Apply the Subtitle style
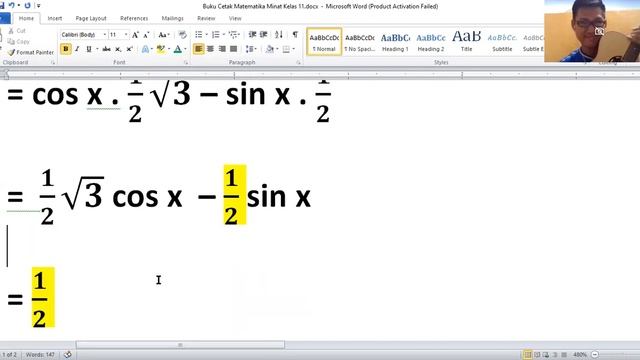 tap(502, 42)
